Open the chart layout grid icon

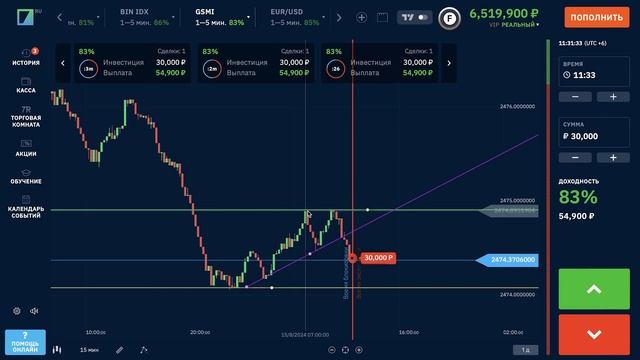(x=382, y=18)
